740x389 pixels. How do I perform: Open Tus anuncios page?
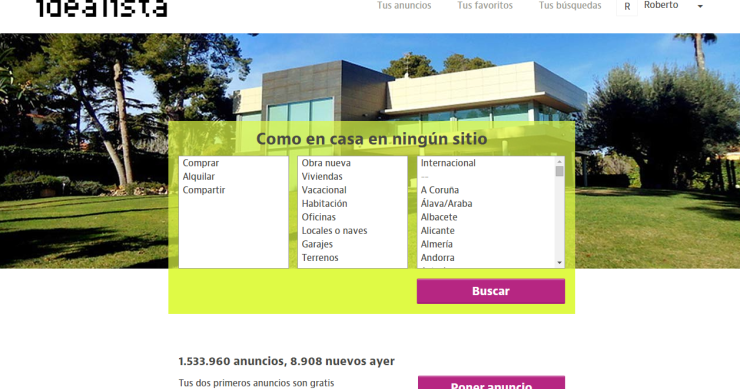(x=404, y=5)
